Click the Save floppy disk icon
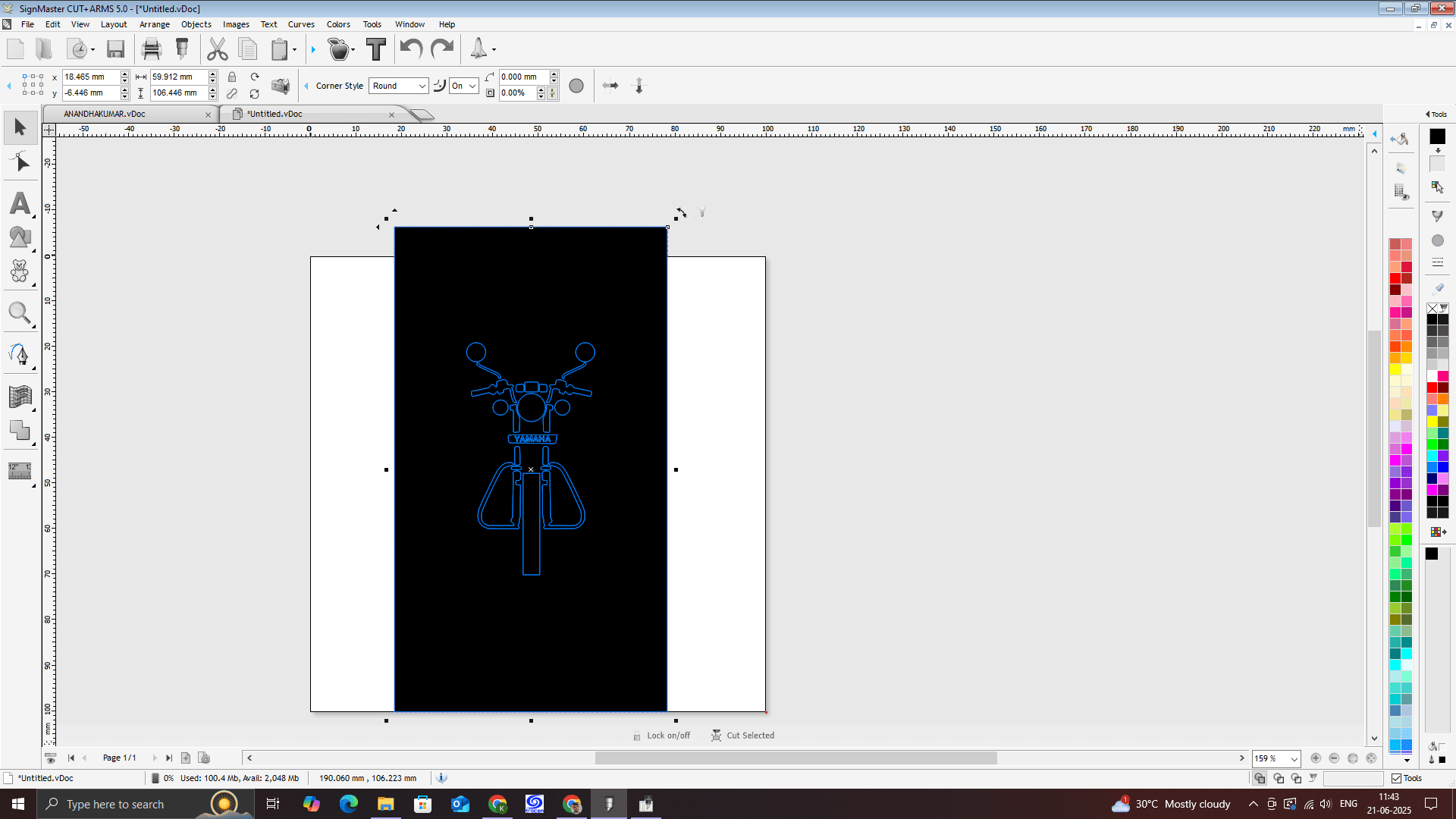 pyautogui.click(x=115, y=49)
